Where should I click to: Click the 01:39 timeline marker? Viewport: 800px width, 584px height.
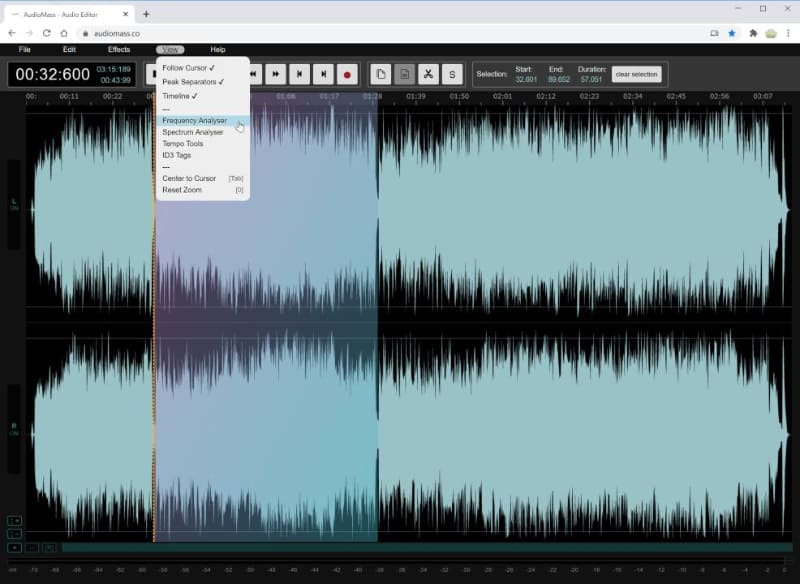[x=416, y=96]
